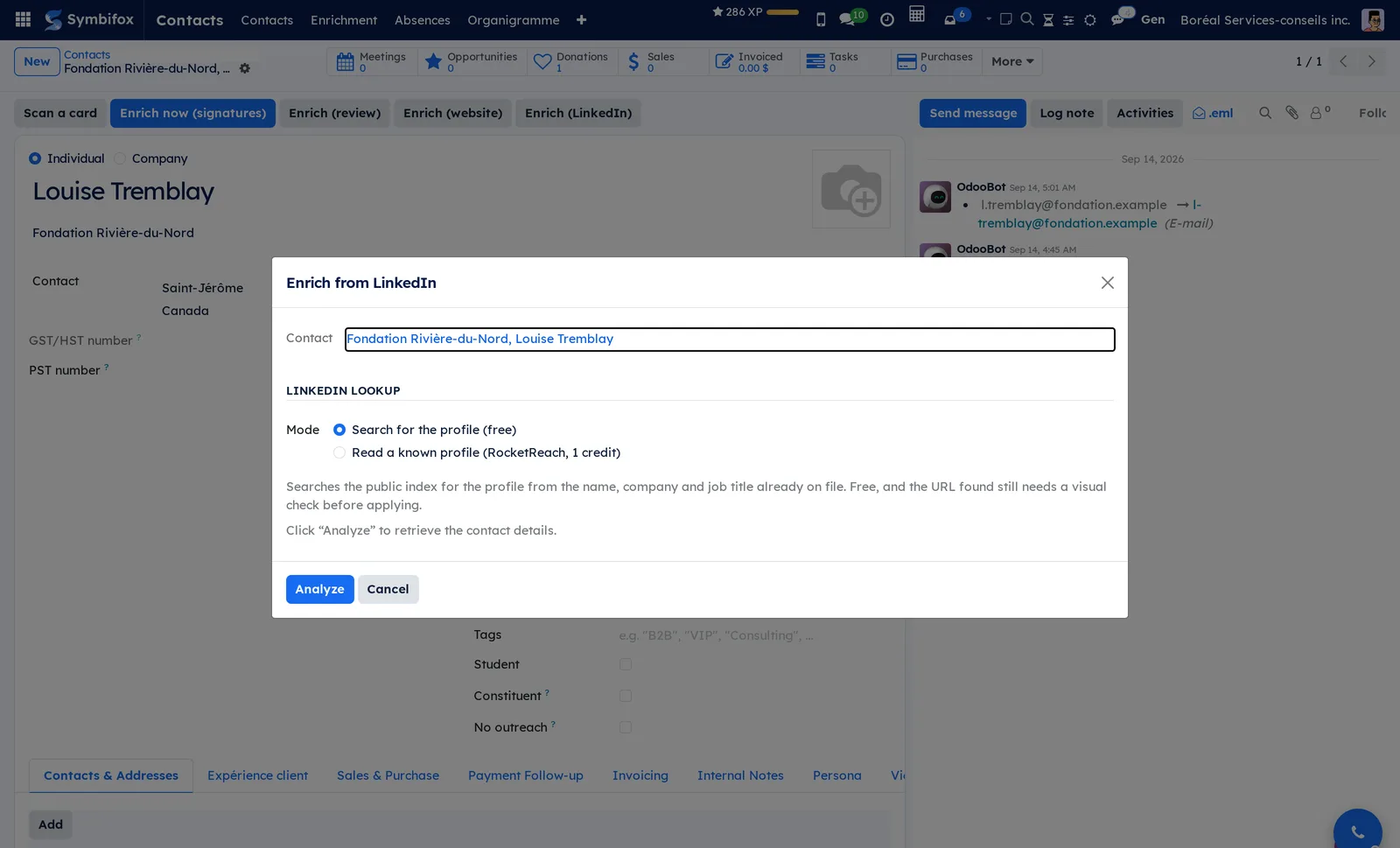Click the magnifier search icon in top bar
Viewport: 1400px width, 848px height.
1027,19
